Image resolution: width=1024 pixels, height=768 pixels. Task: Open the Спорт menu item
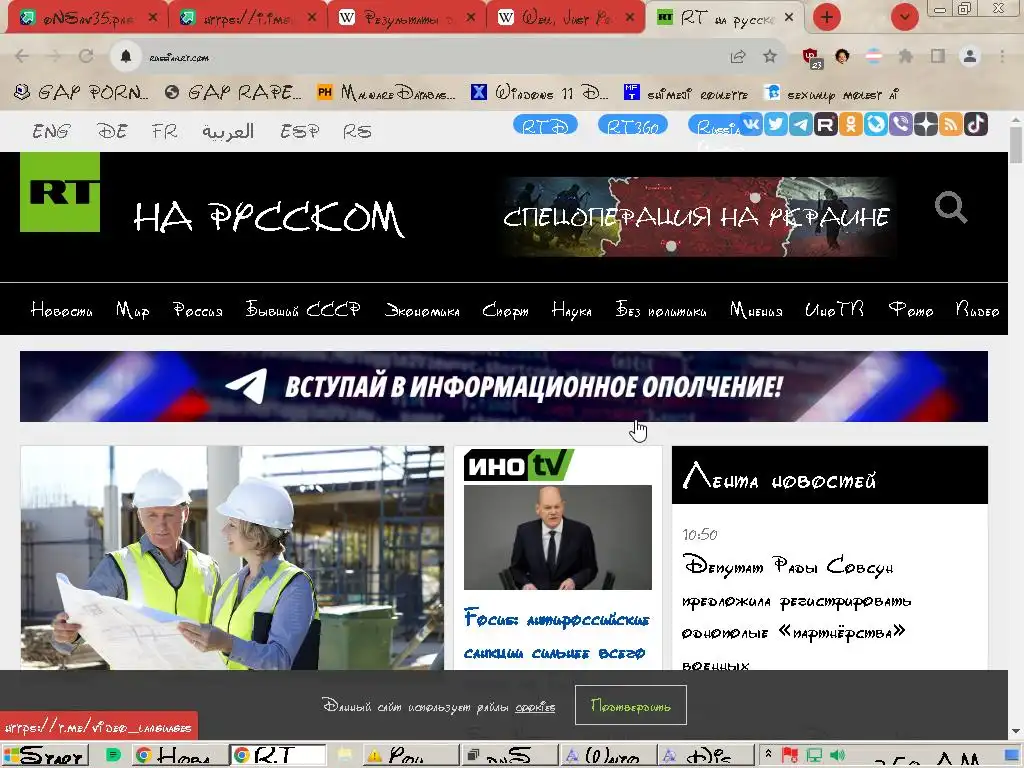(x=505, y=310)
